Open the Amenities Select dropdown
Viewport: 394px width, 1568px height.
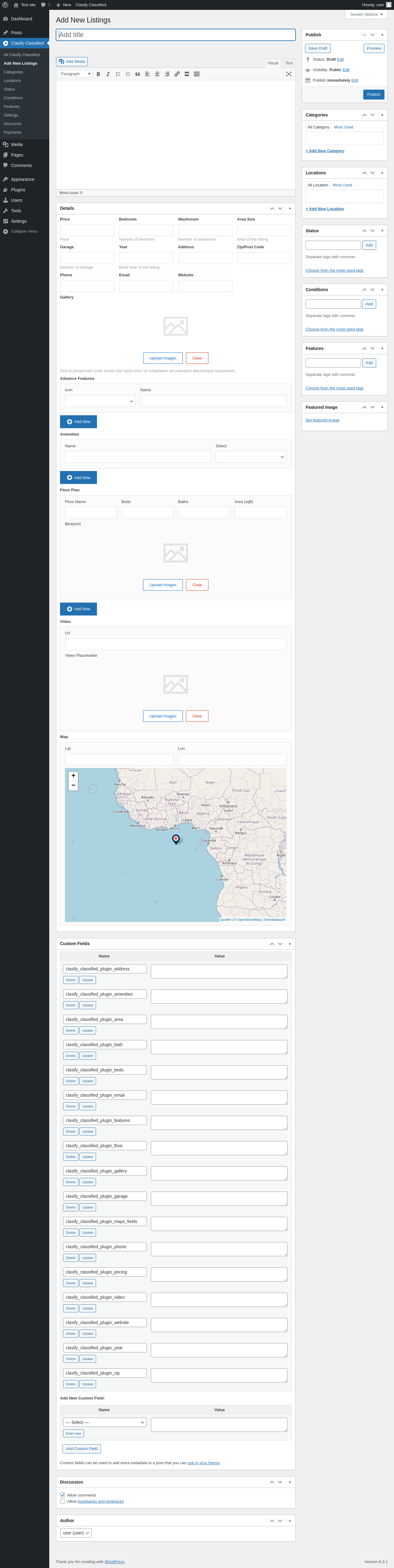(x=251, y=457)
